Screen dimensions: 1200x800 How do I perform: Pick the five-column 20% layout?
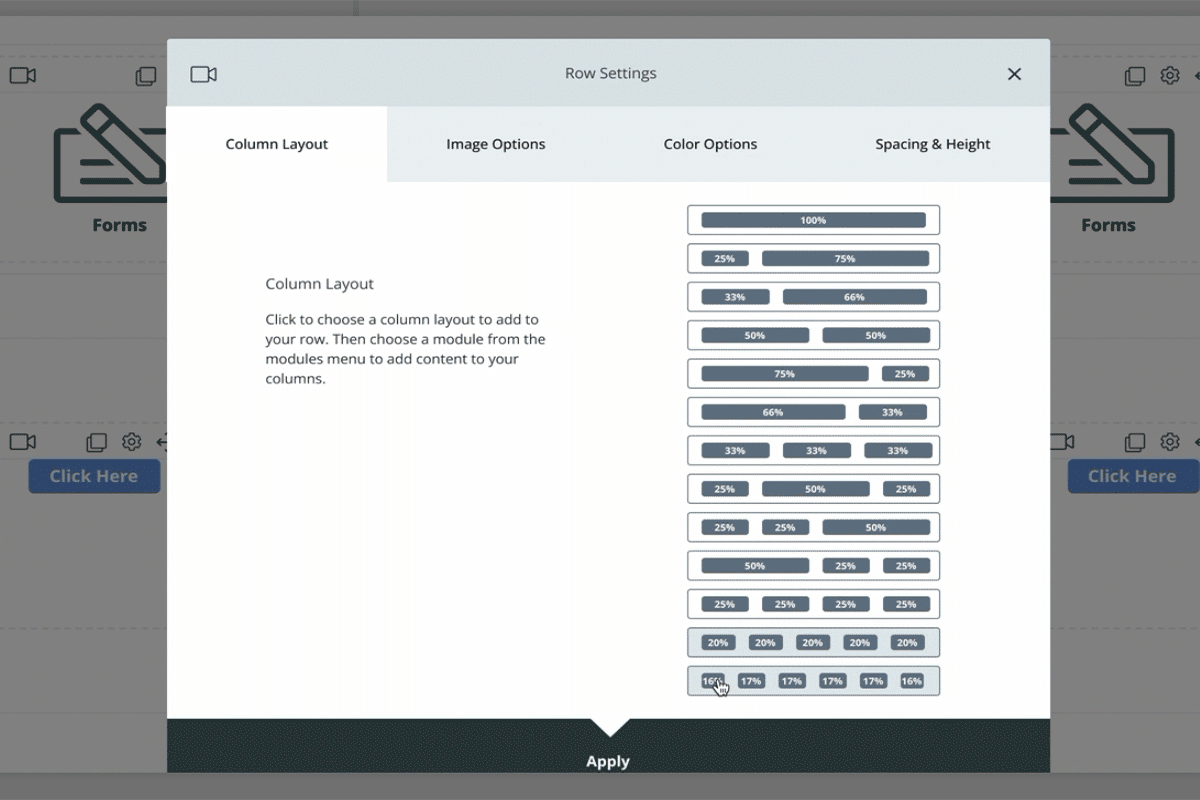tap(813, 642)
